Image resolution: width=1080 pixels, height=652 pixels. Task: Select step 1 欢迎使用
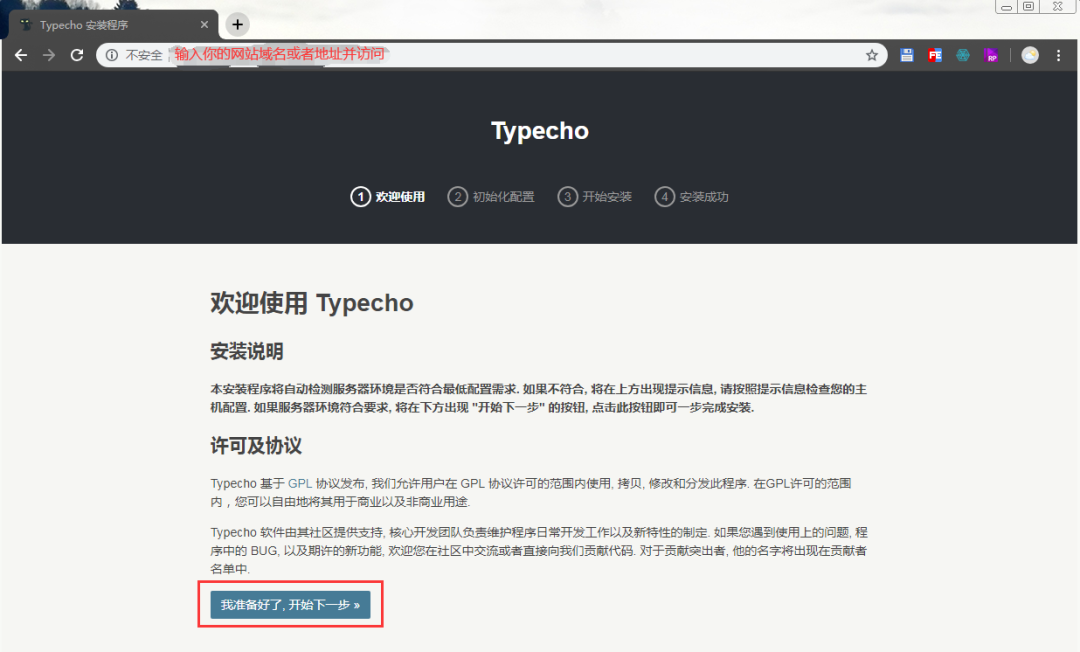388,197
